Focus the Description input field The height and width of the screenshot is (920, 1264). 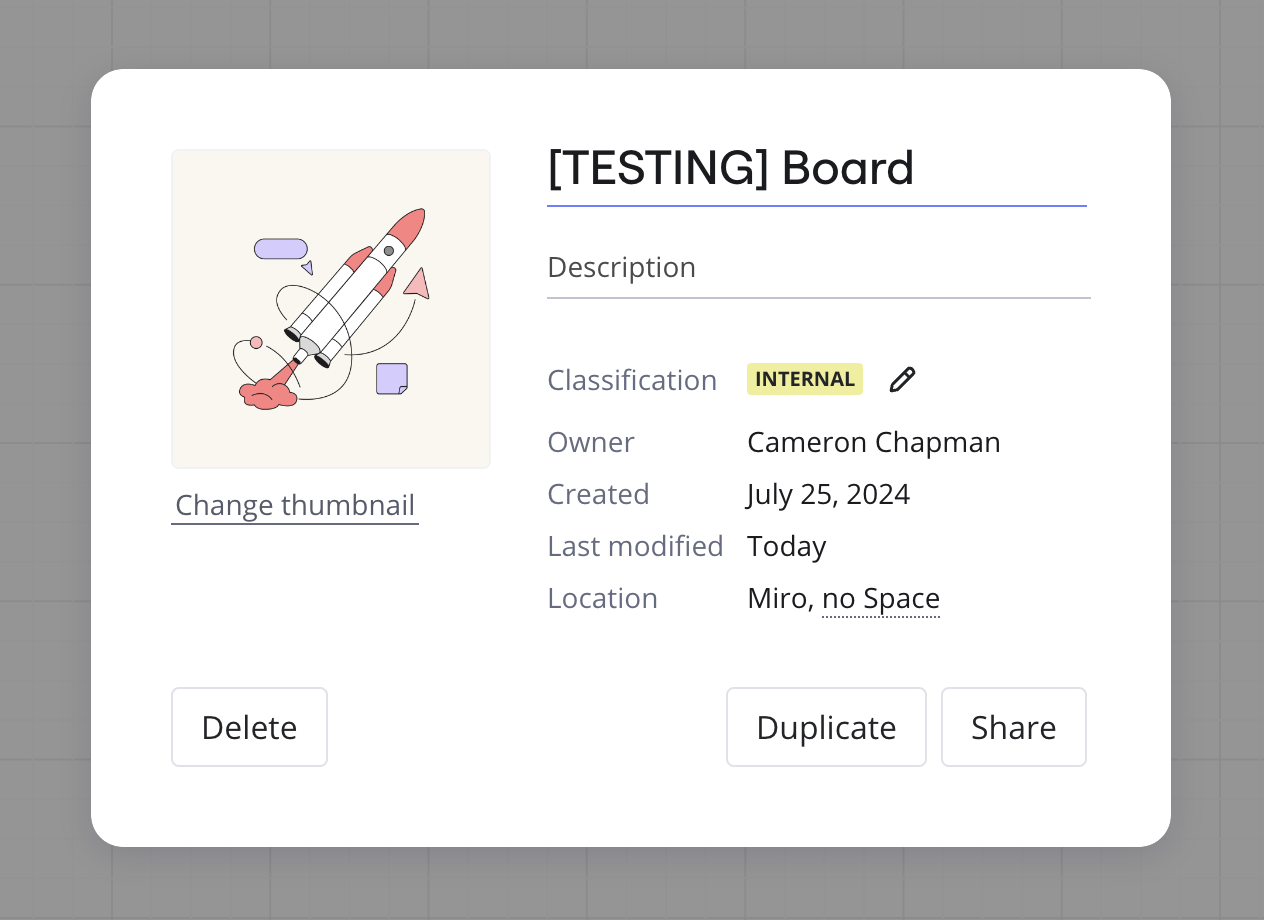[816, 268]
